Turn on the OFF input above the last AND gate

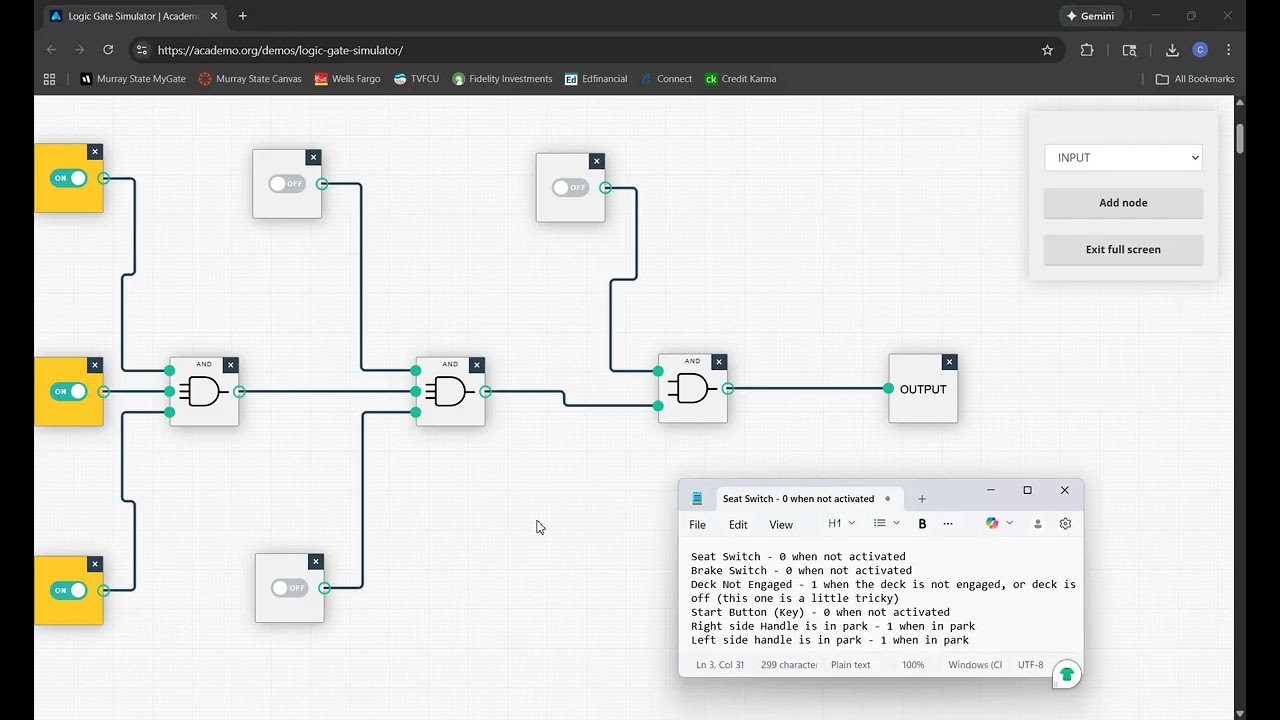click(571, 188)
